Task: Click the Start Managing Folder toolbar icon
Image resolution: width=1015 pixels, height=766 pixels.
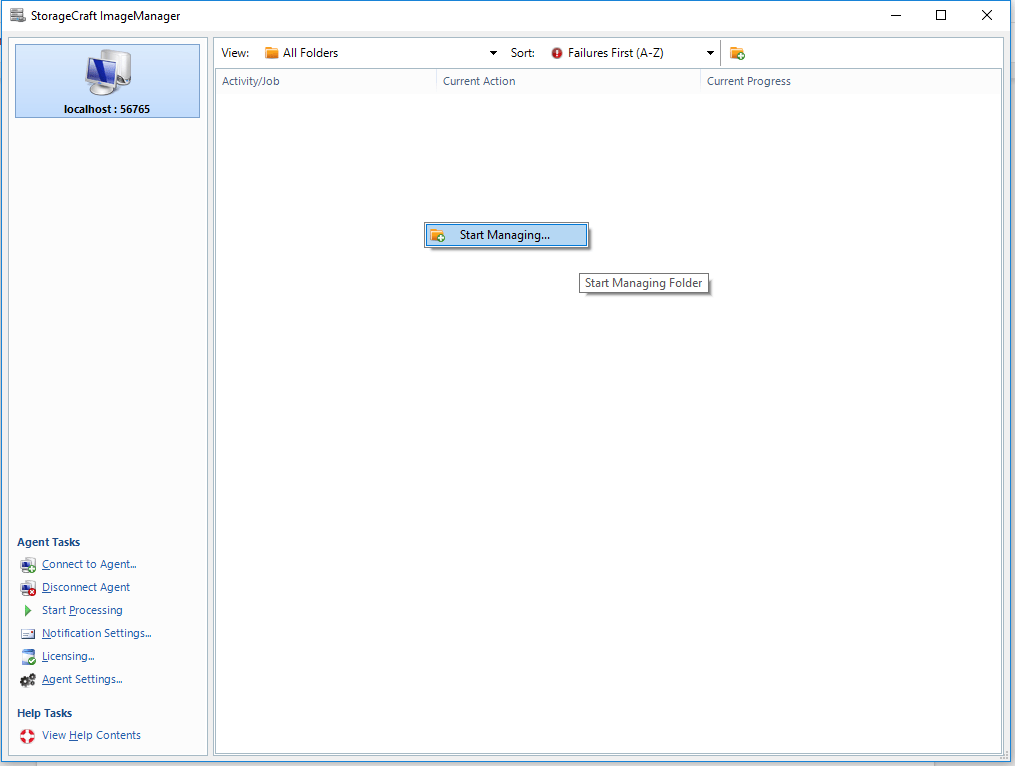Action: tap(737, 52)
